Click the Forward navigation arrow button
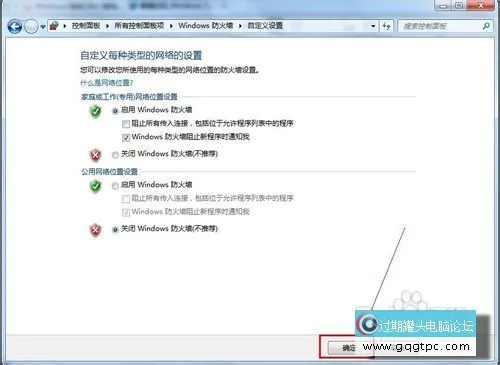 pos(31,26)
